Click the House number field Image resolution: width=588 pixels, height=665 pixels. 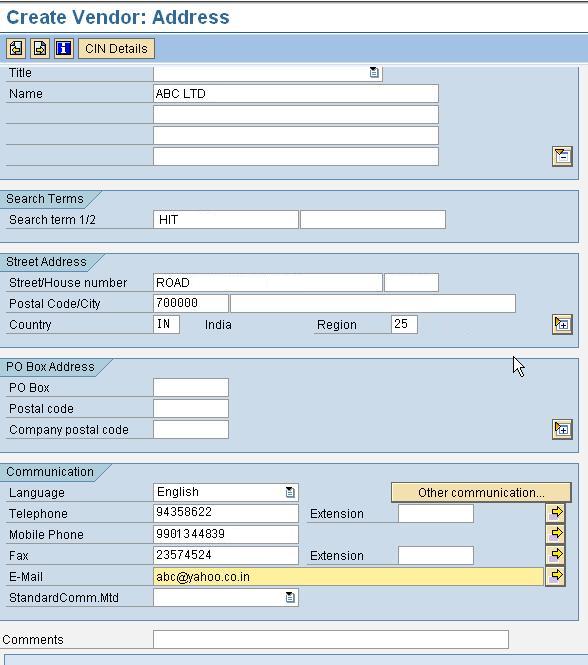pyautogui.click(x=412, y=282)
